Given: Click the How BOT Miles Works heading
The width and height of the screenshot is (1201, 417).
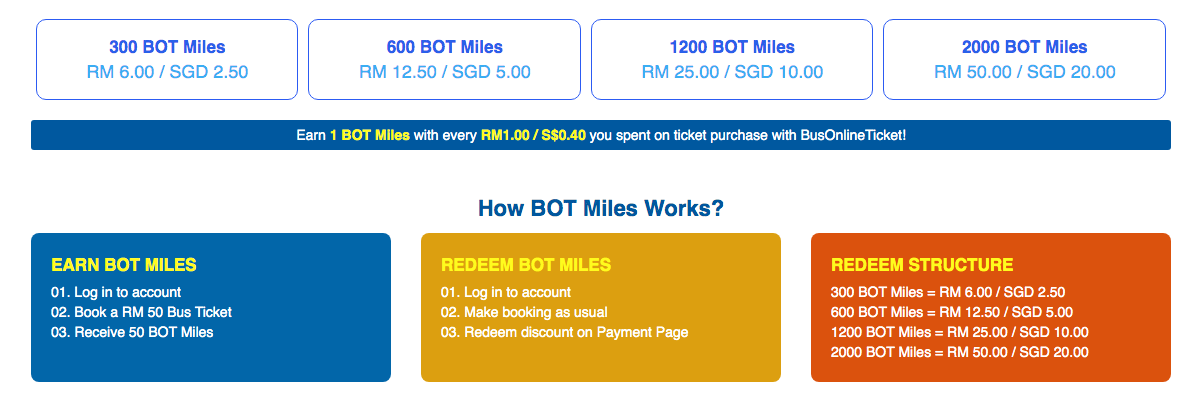Looking at the screenshot, I should click(601, 209).
